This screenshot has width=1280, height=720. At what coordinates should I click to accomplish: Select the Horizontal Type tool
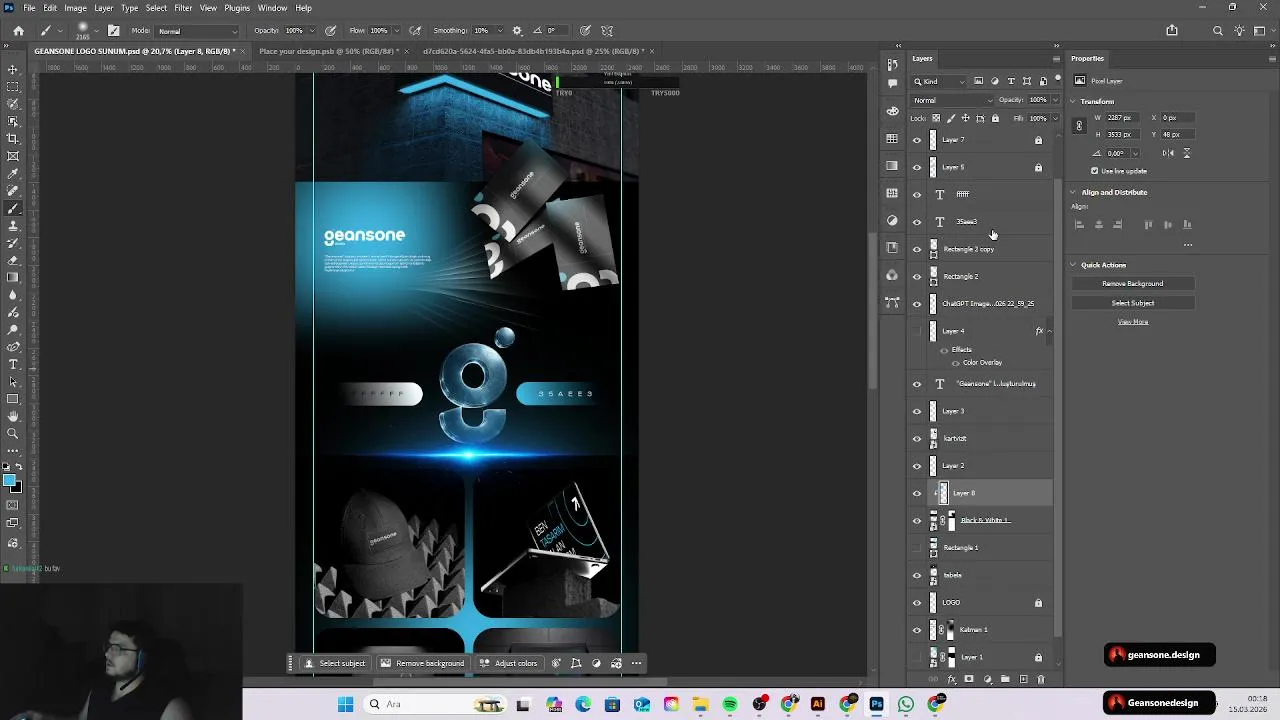click(x=13, y=364)
